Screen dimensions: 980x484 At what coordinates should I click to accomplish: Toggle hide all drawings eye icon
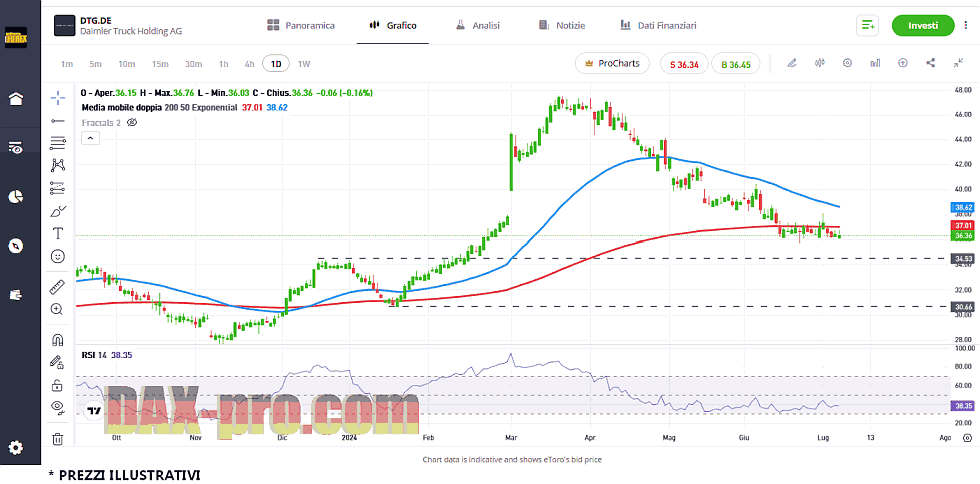(58, 408)
